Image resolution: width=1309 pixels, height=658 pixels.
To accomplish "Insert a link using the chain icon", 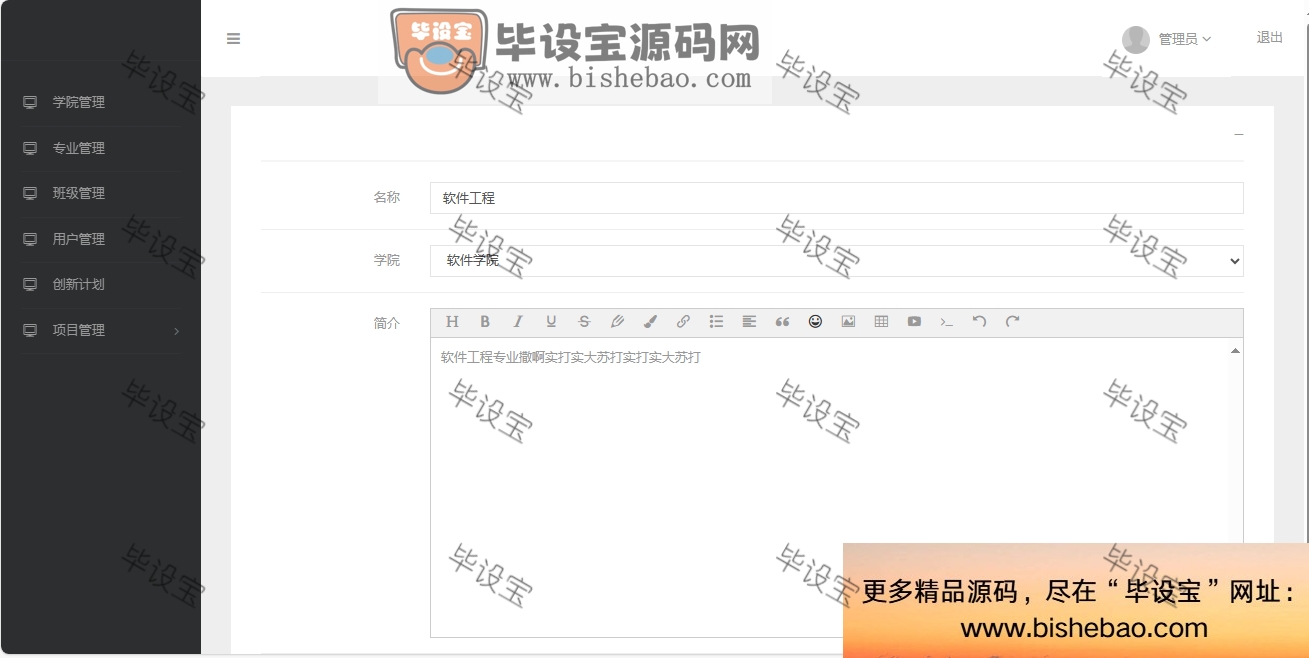I will point(683,321).
